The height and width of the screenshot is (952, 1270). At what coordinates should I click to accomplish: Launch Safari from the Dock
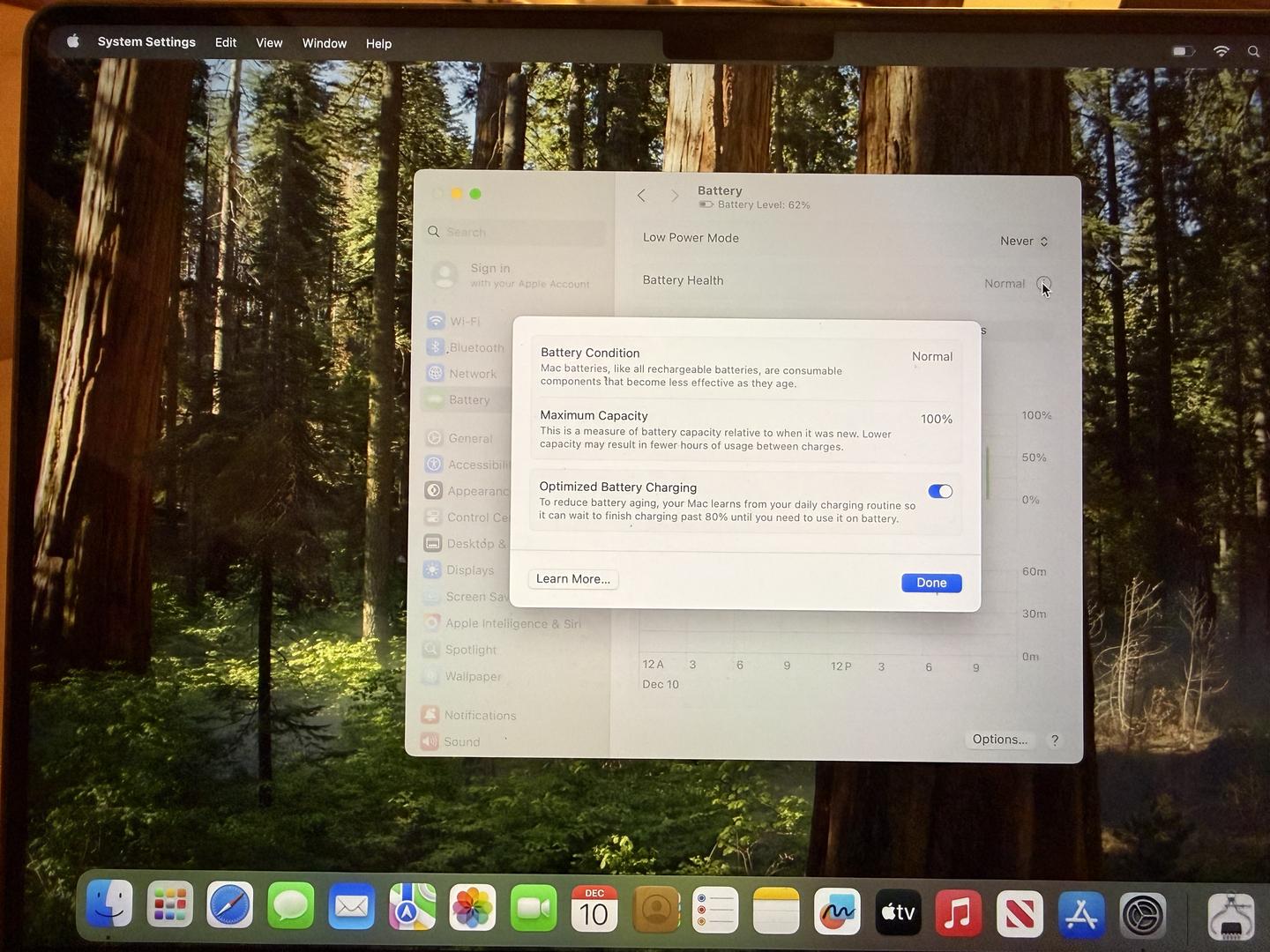230,905
